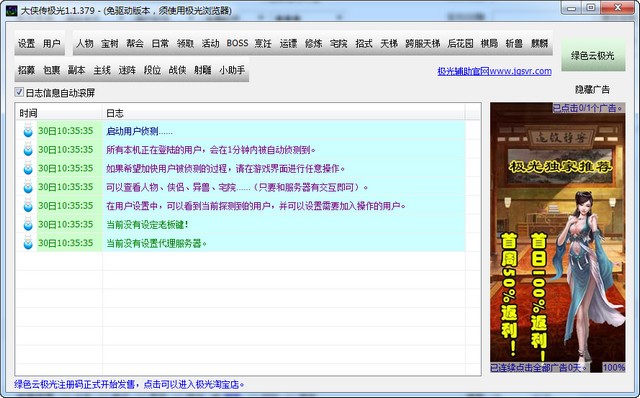
Task: Select the 战侠 toolbar item
Action: pos(177,70)
